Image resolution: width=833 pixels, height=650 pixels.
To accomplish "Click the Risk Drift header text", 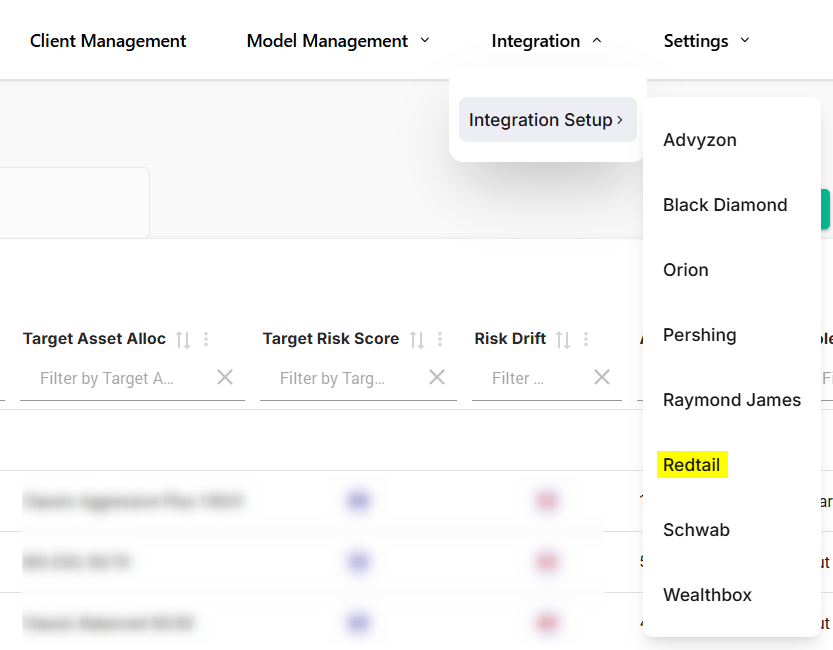I will (x=510, y=338).
